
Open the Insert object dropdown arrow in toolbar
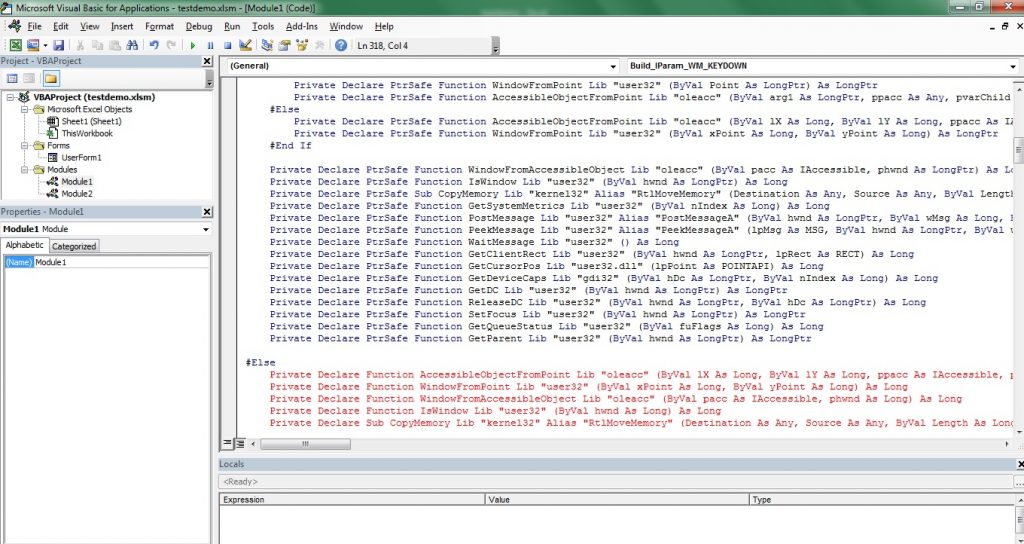[x=45, y=46]
